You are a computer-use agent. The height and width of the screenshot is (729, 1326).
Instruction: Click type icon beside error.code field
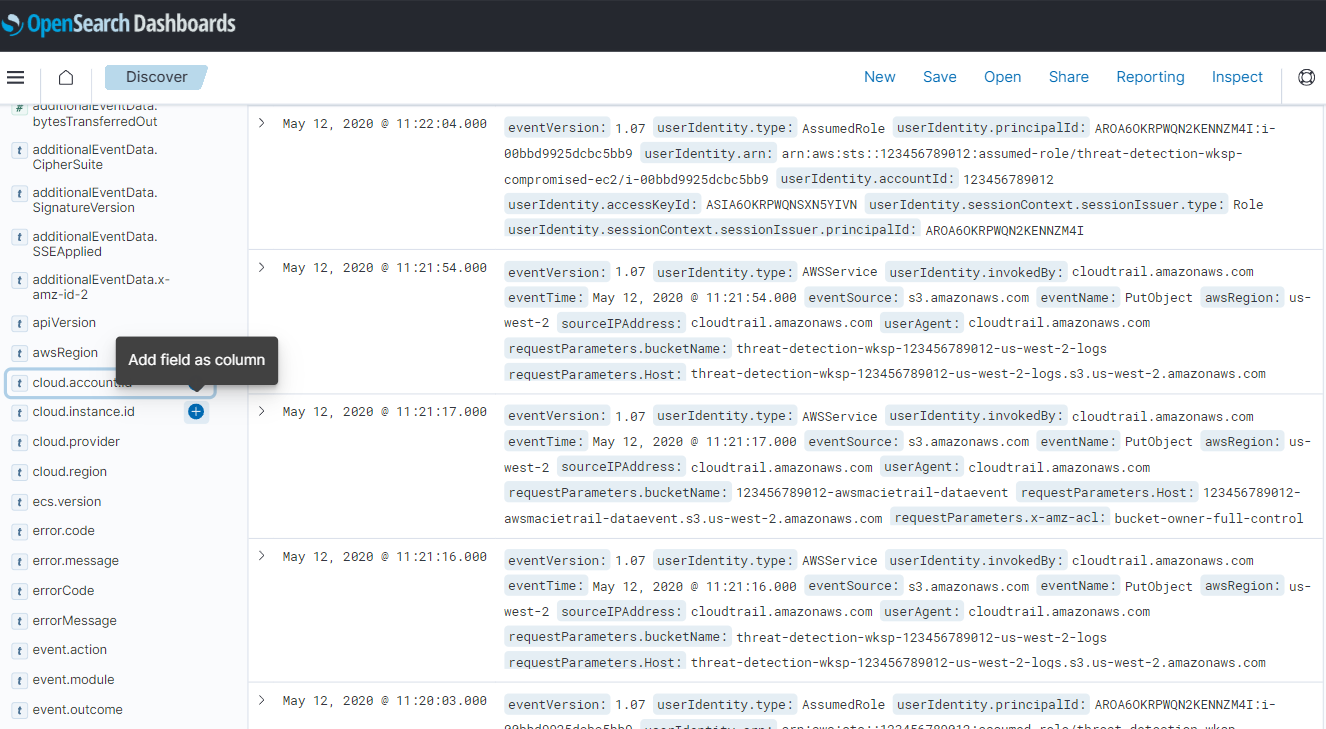18,531
